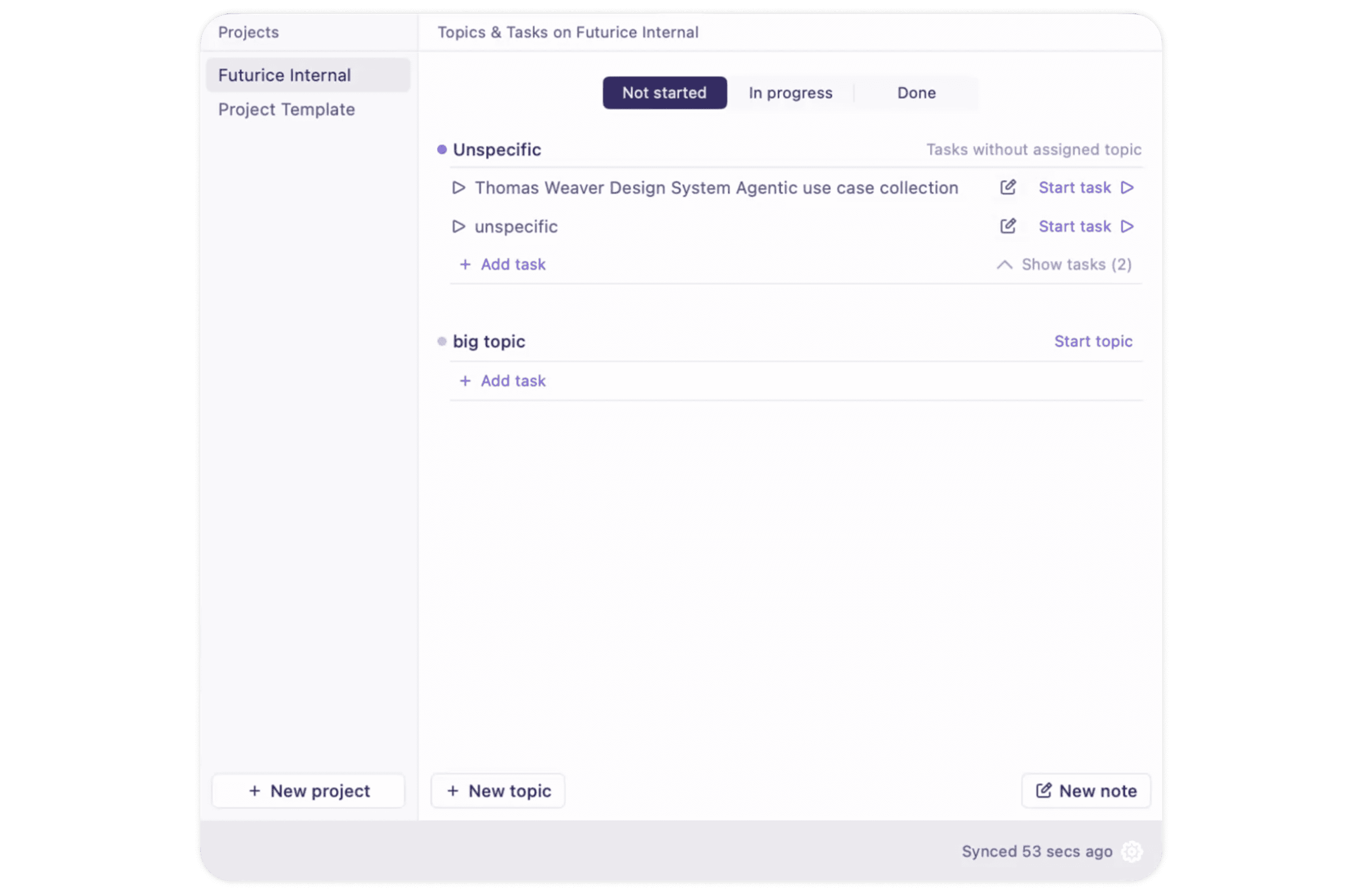Click the big topic heading
The image size is (1363, 896).
coord(489,341)
